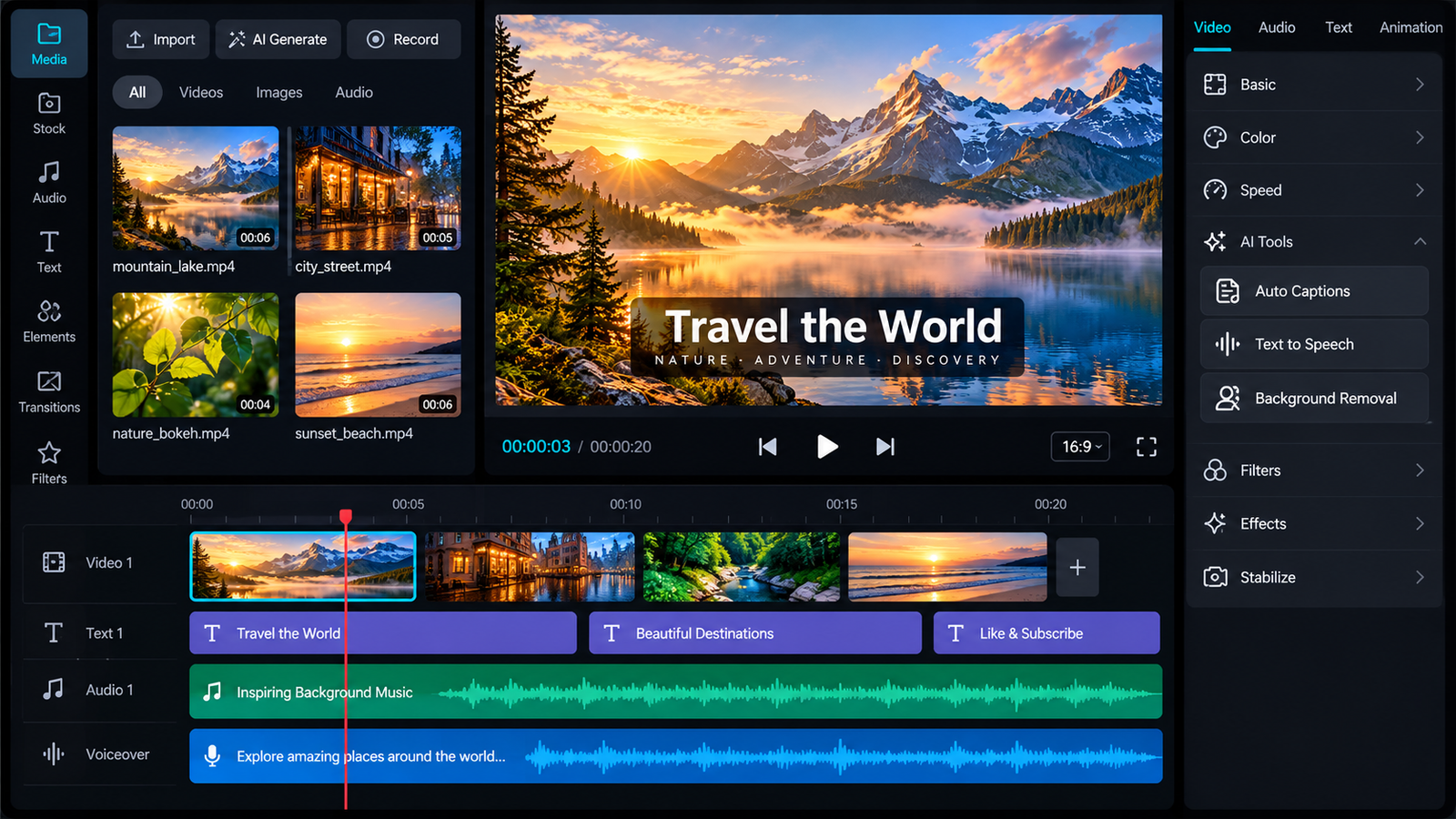
Task: Play the video preview
Action: [x=826, y=447]
